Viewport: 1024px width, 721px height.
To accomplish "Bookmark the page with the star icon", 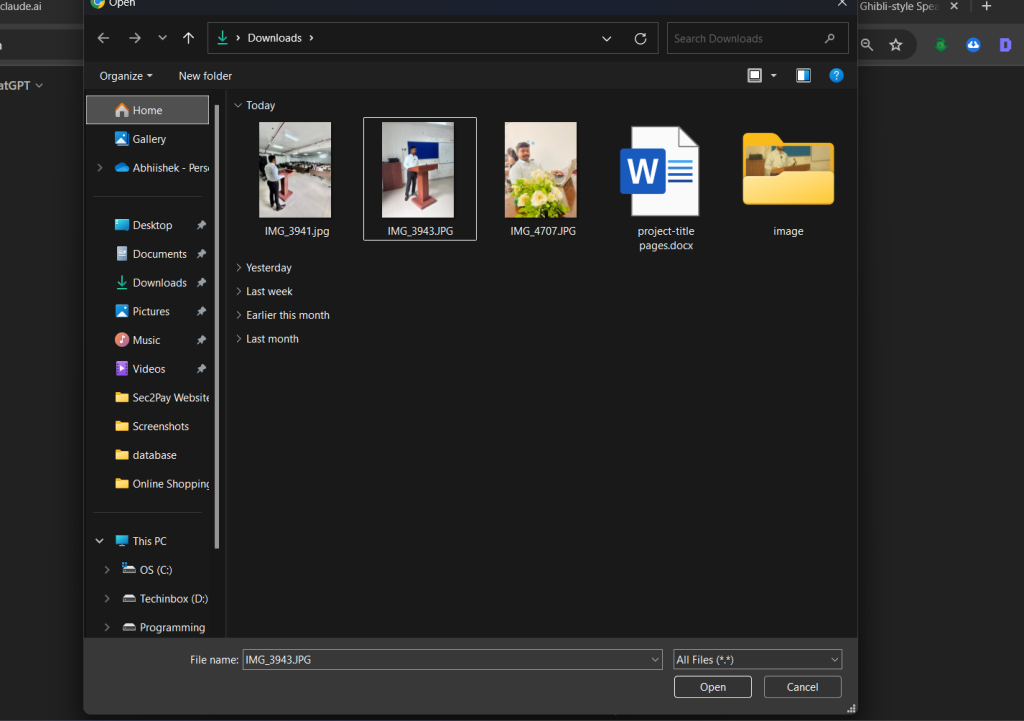I will coord(896,45).
